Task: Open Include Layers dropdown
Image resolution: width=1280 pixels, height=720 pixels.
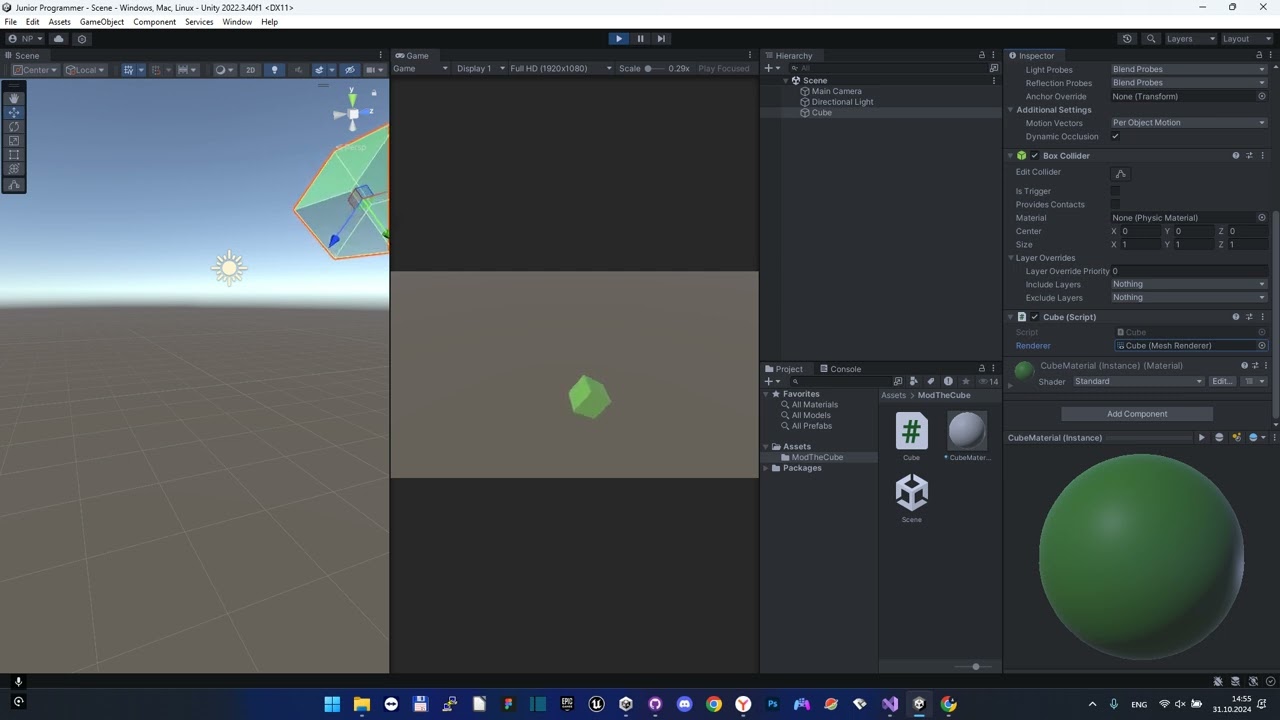Action: tap(1189, 284)
